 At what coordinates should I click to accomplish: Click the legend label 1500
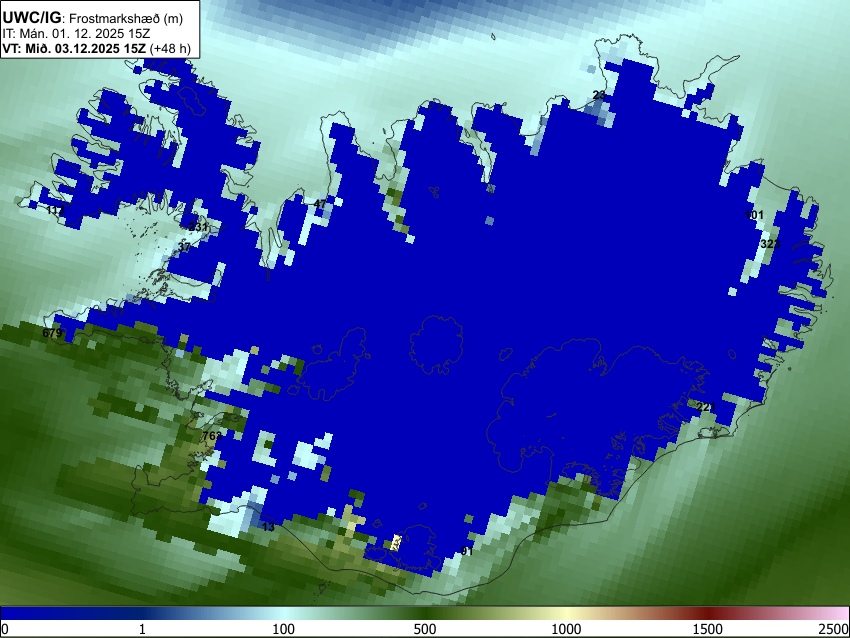coord(708,629)
